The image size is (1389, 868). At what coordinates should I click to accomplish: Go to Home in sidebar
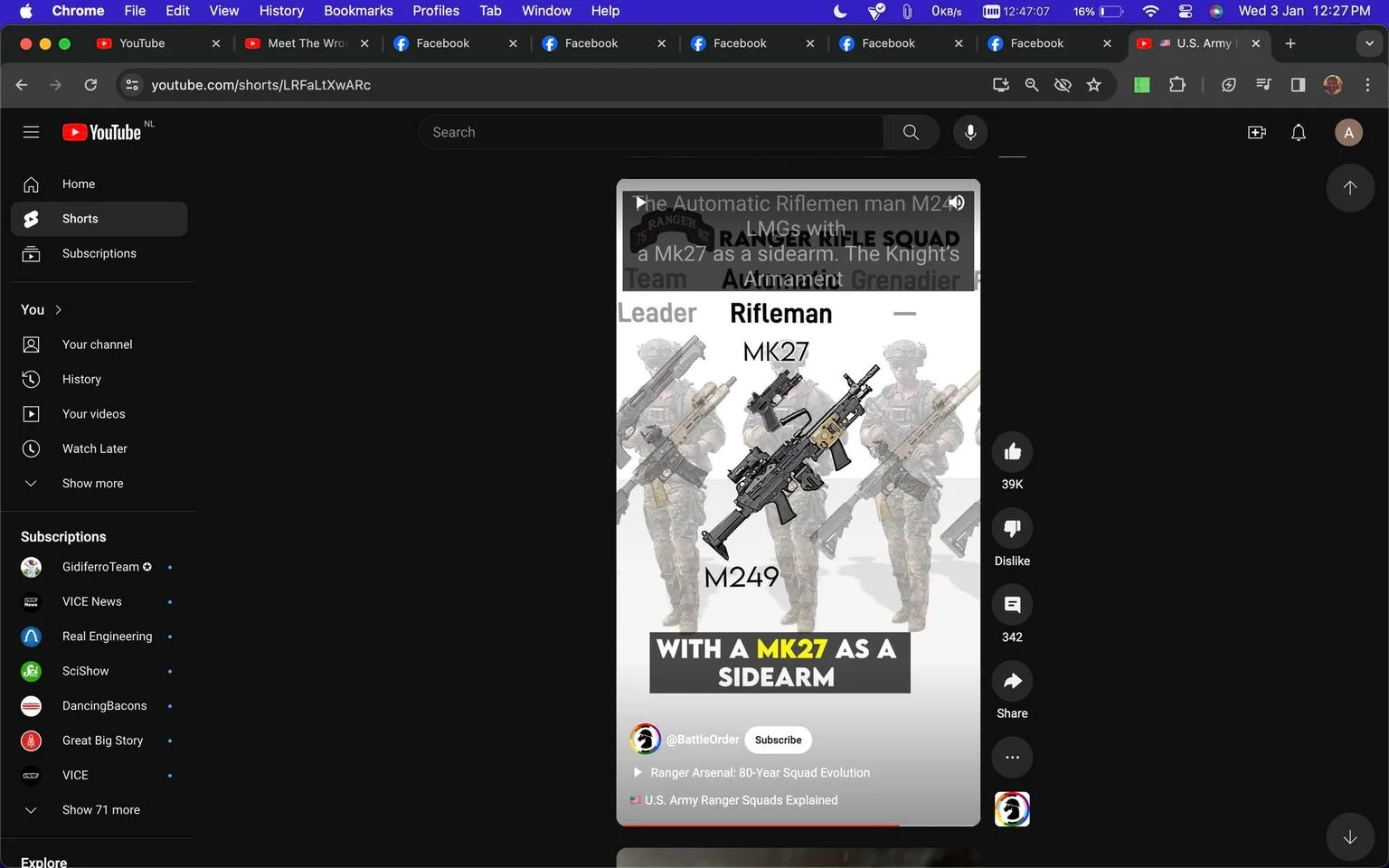pyautogui.click(x=99, y=184)
